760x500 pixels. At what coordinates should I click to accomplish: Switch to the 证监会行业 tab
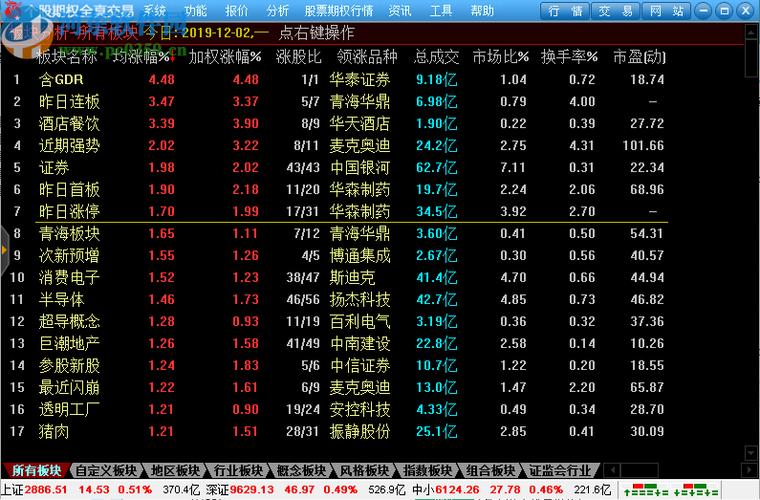(560, 470)
